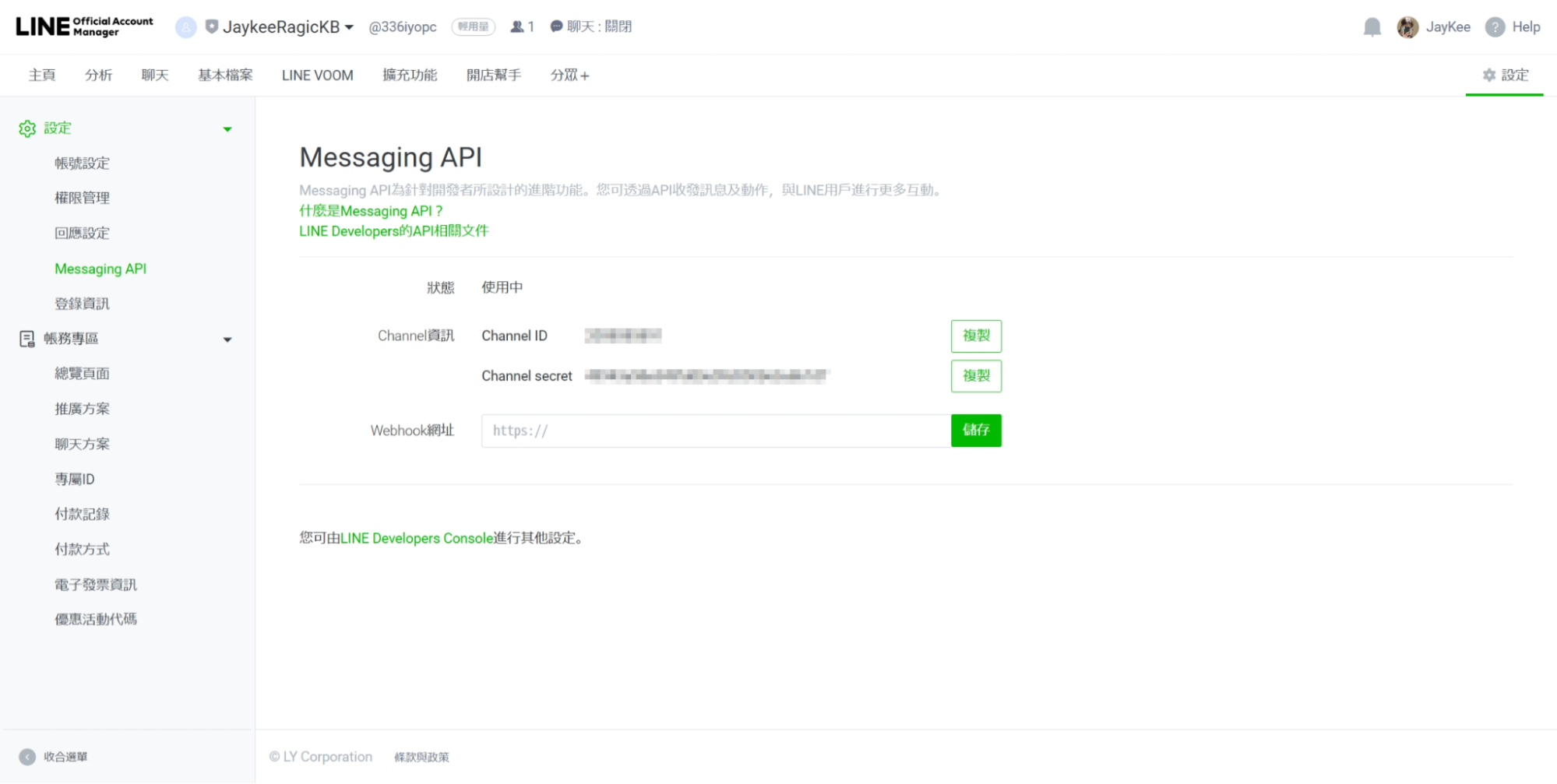Open 優惠活動代碼 in the sidebar

(96, 619)
